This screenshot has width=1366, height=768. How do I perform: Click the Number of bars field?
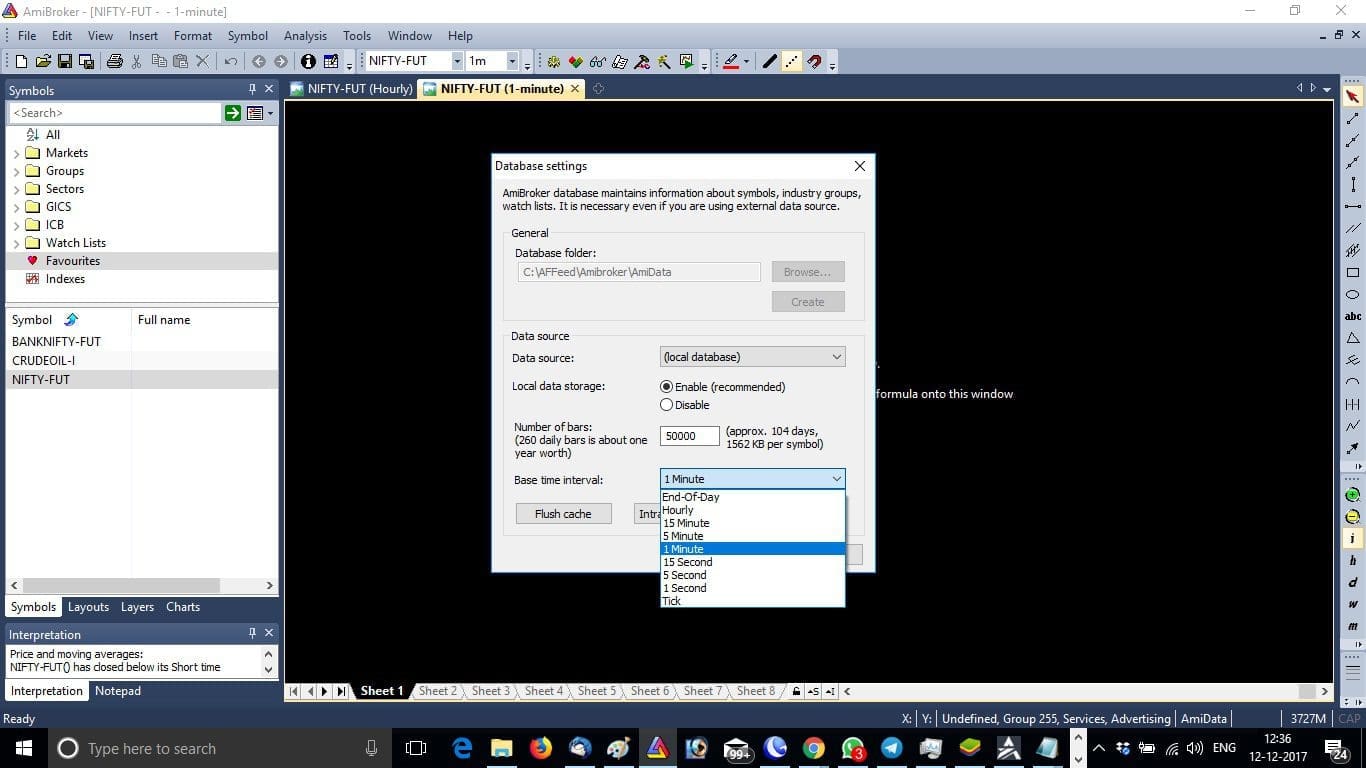[x=690, y=436]
